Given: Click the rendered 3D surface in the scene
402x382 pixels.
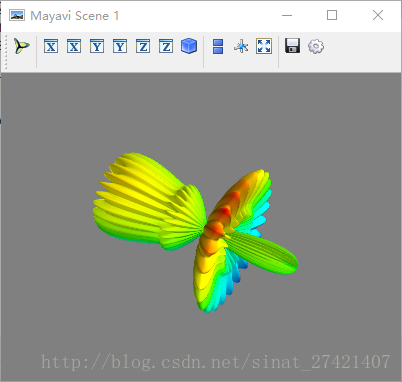Looking at the screenshot, I should click(196, 232).
